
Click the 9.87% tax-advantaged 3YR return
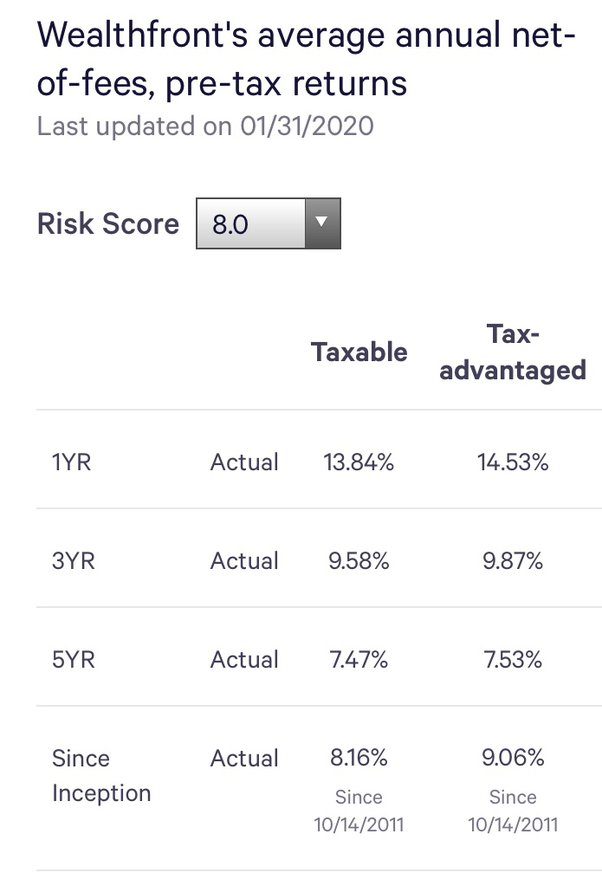[513, 561]
